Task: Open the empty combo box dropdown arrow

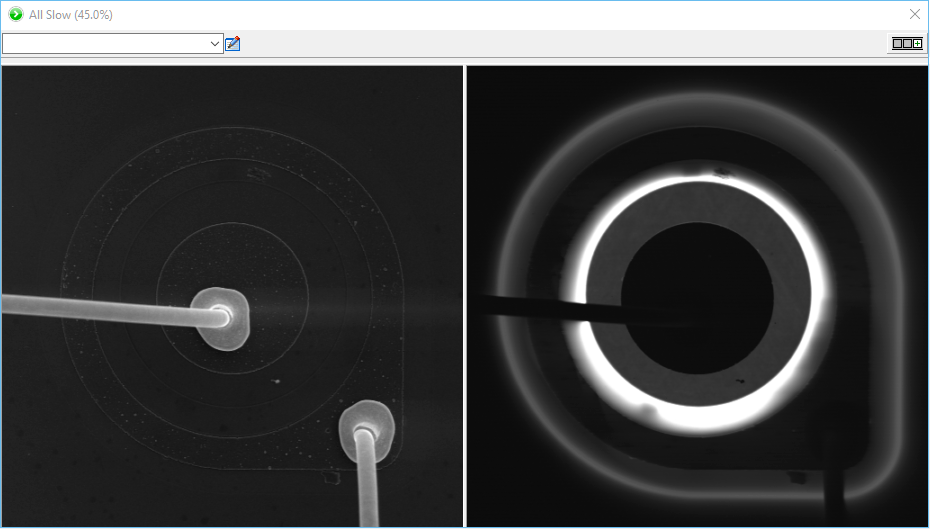Action: [215, 43]
